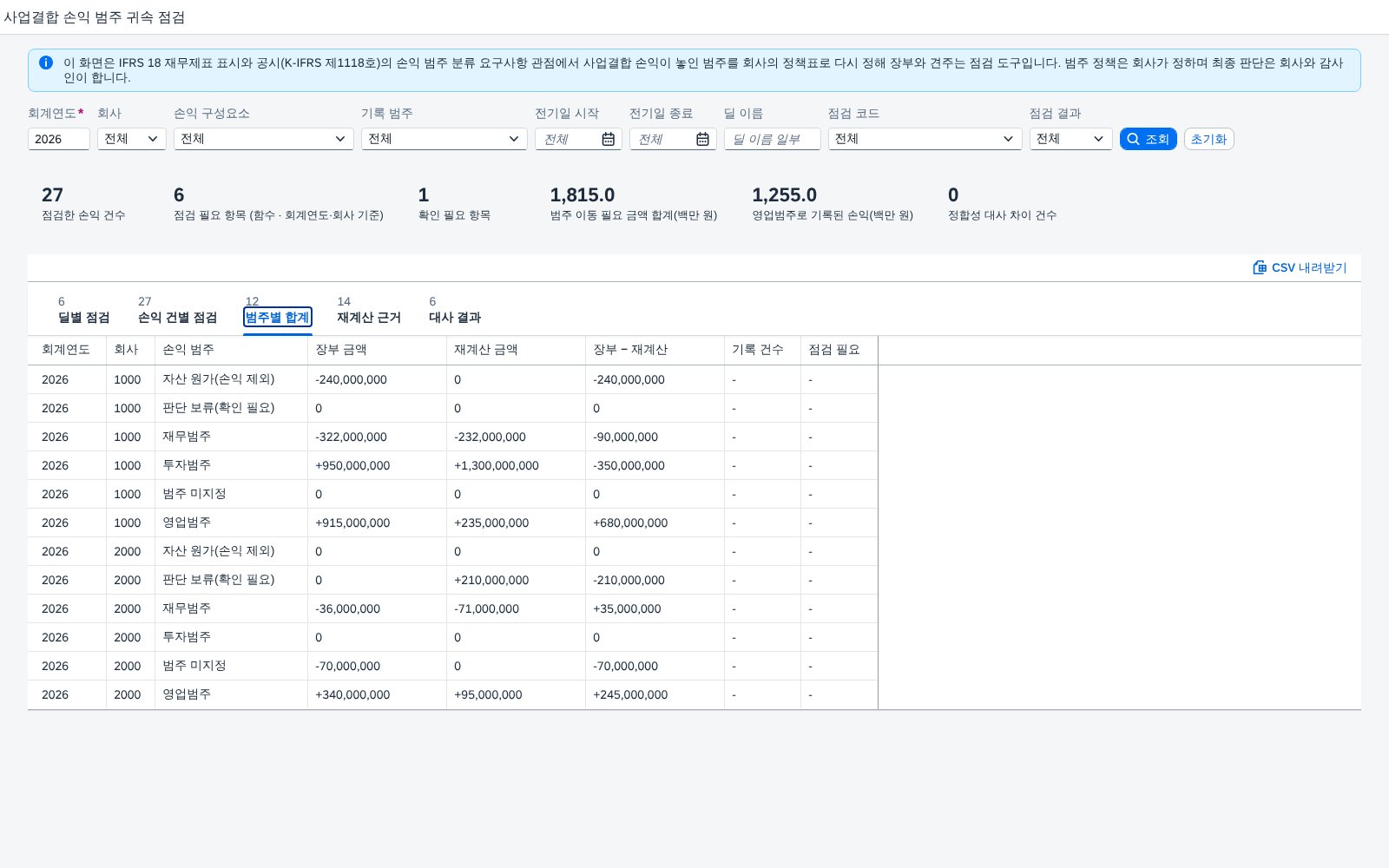Click the +35,000,000 cell
The height and width of the screenshot is (868, 1389).
tap(655, 608)
